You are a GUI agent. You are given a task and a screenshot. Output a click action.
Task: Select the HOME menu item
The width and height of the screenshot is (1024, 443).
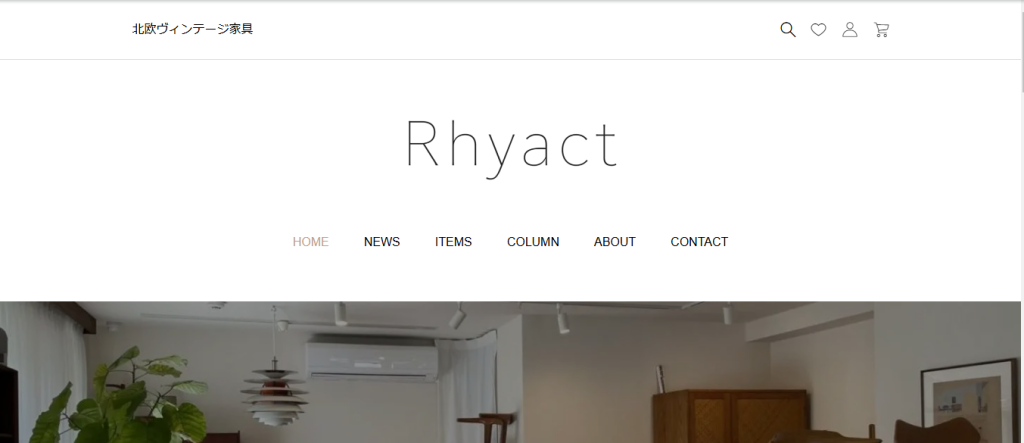click(310, 242)
